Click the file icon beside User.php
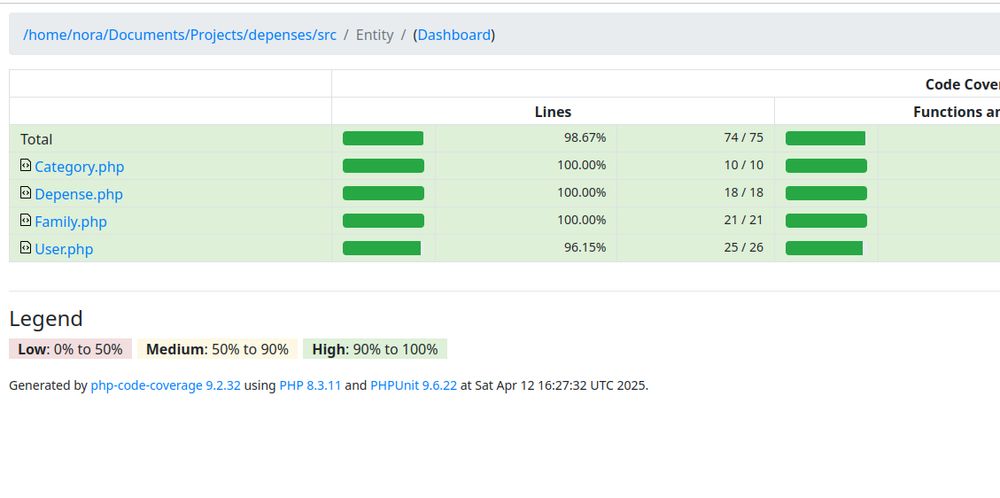Screen dimensions: 1000x498 [x=26, y=247]
